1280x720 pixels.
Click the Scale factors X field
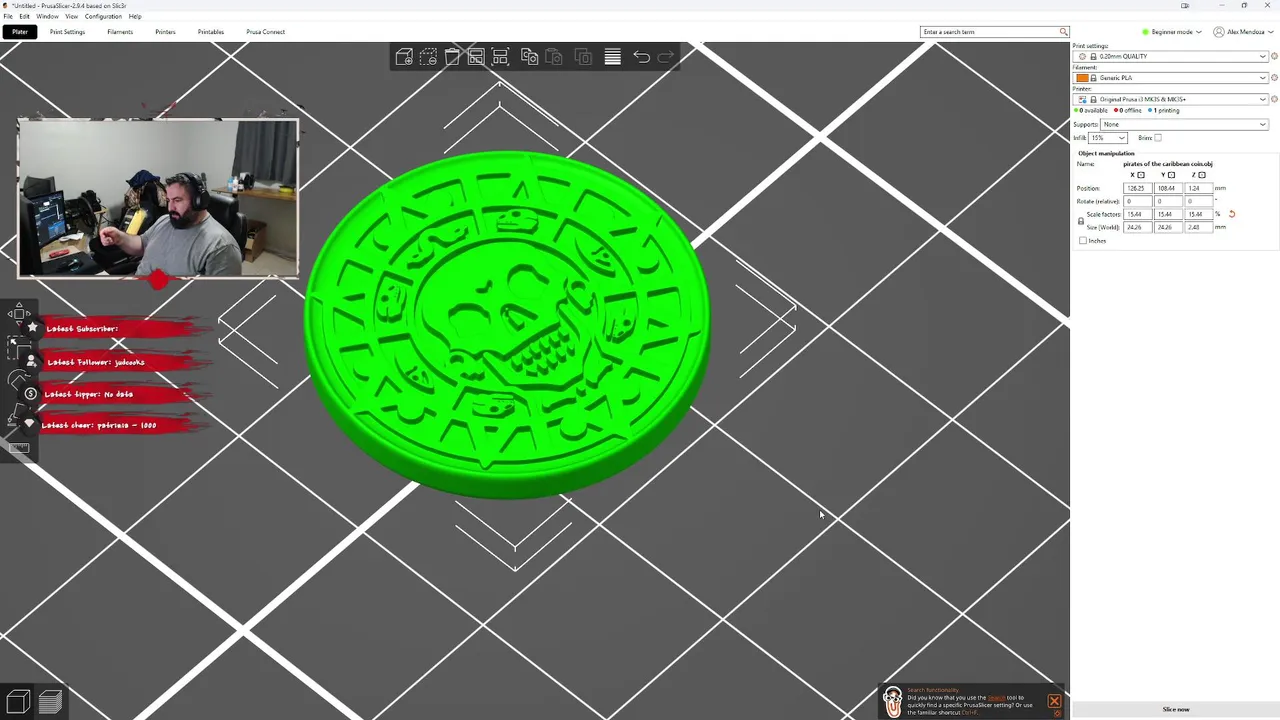click(1137, 214)
